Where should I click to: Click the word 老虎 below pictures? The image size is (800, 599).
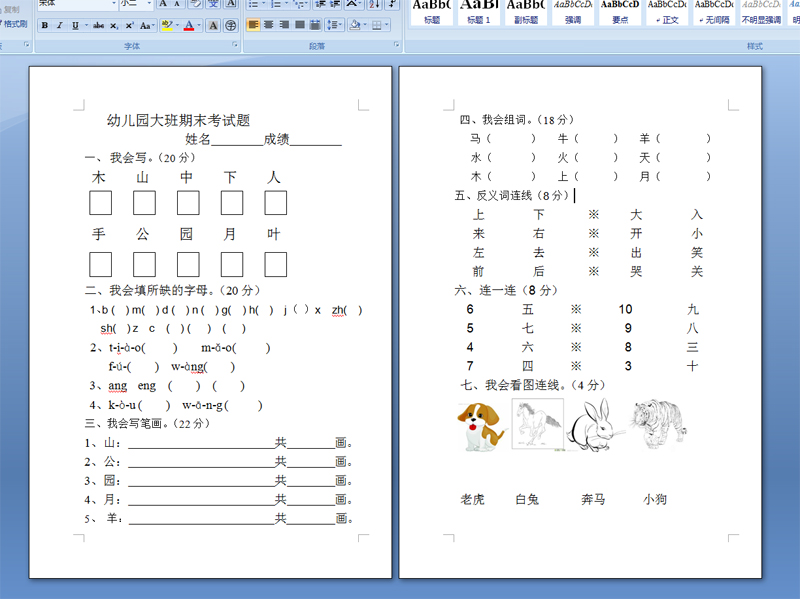pyautogui.click(x=472, y=499)
